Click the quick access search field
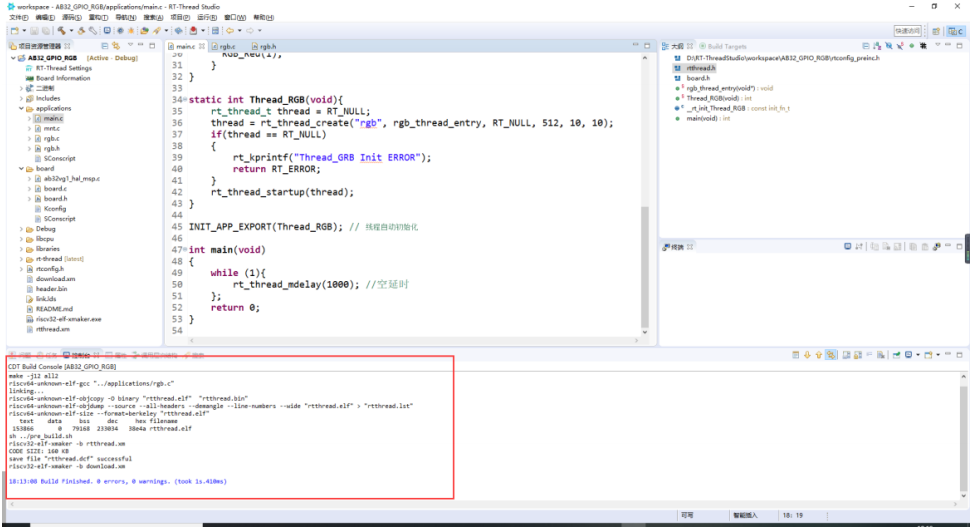 pyautogui.click(x=907, y=31)
